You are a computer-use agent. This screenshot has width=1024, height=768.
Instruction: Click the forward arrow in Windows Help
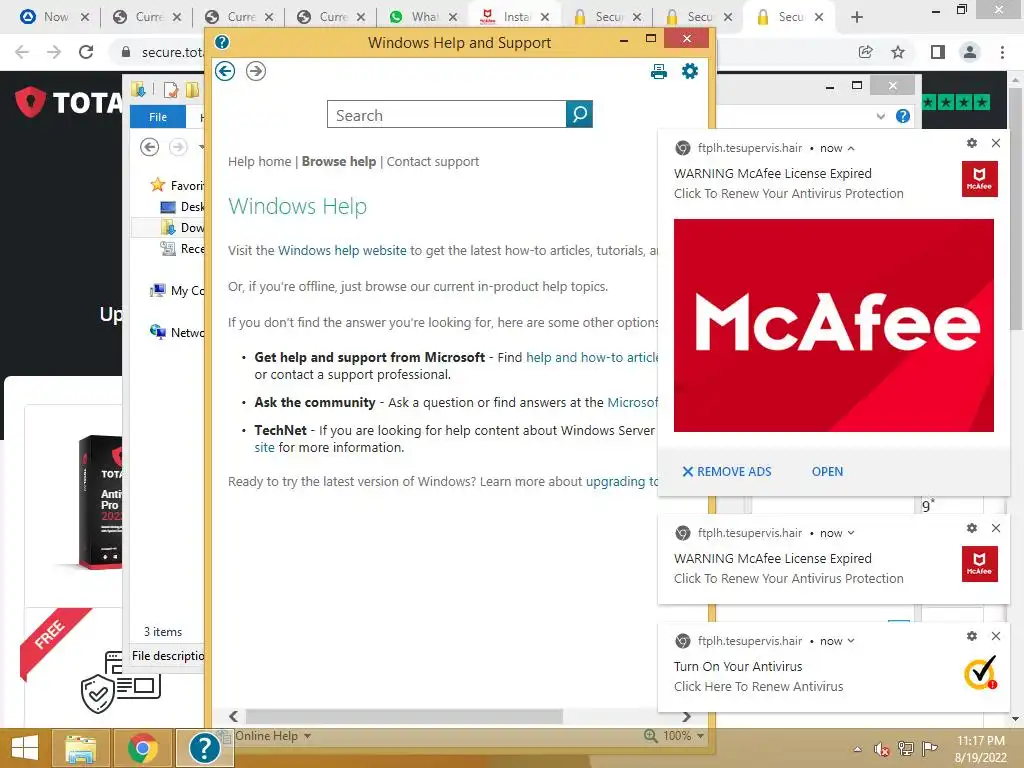click(256, 71)
